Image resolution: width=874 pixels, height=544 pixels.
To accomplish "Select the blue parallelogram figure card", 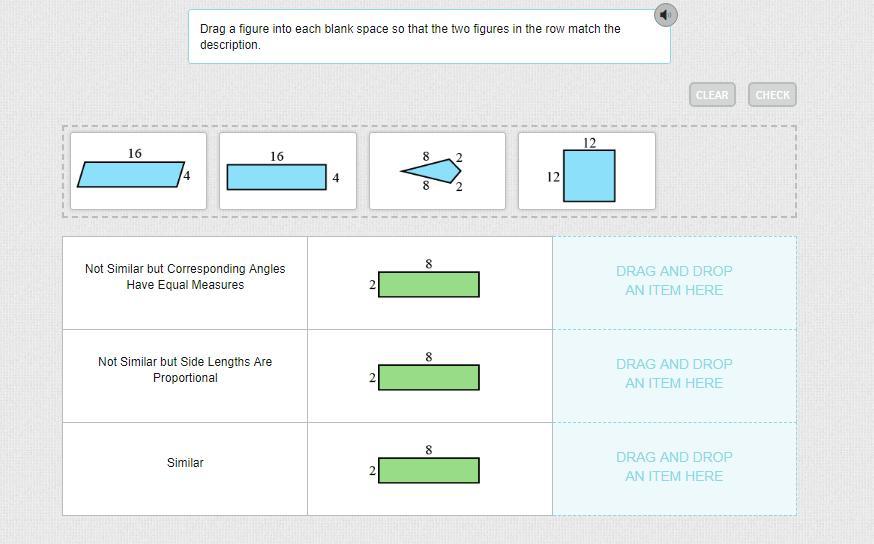I will [x=138, y=172].
